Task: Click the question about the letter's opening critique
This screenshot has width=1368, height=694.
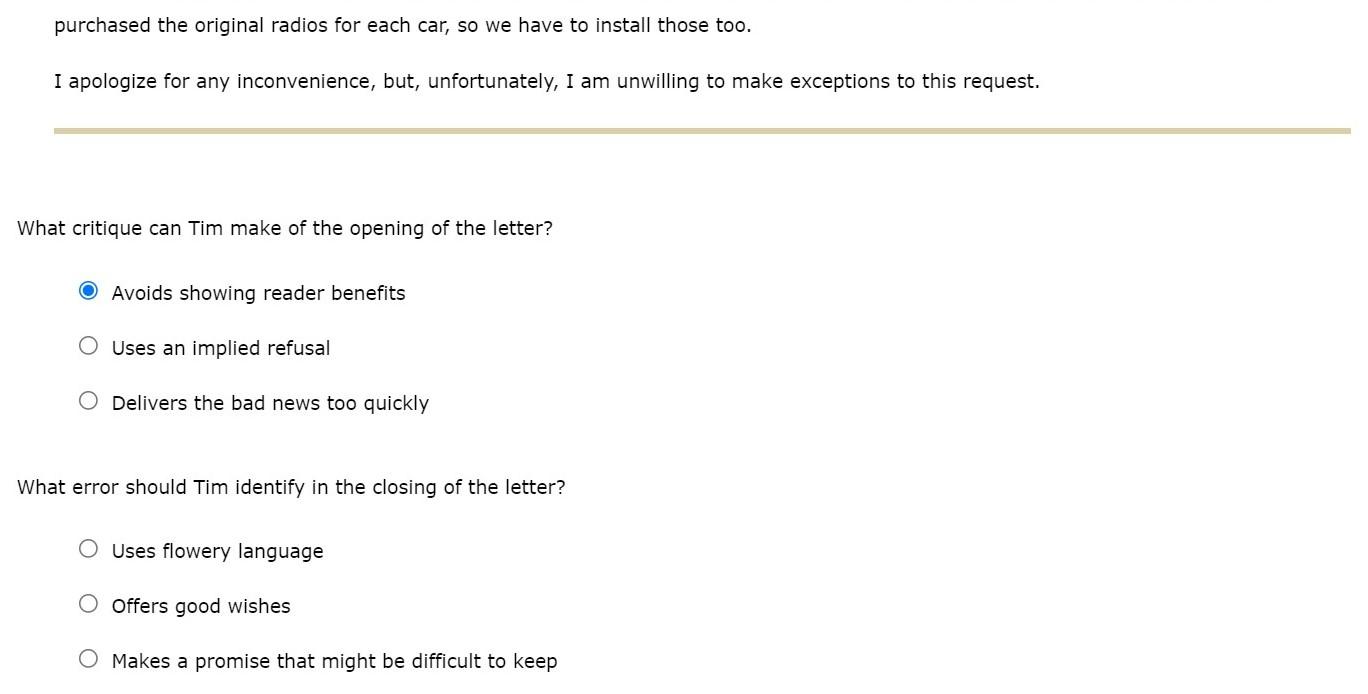Action: [x=285, y=227]
